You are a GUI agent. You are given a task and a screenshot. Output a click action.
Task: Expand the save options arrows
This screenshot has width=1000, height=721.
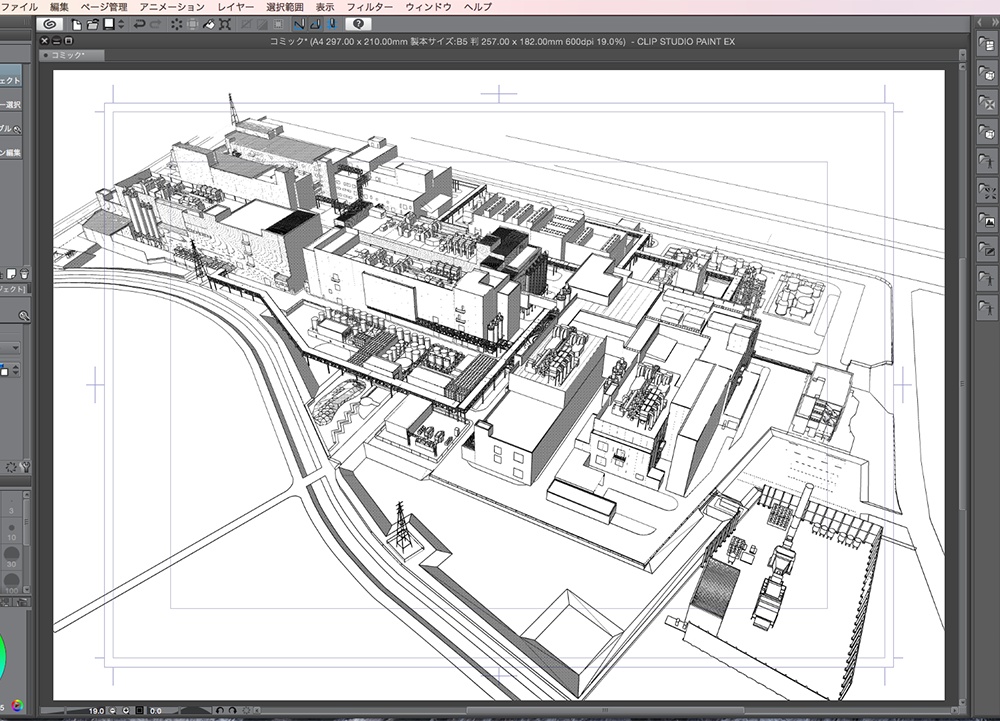120,23
